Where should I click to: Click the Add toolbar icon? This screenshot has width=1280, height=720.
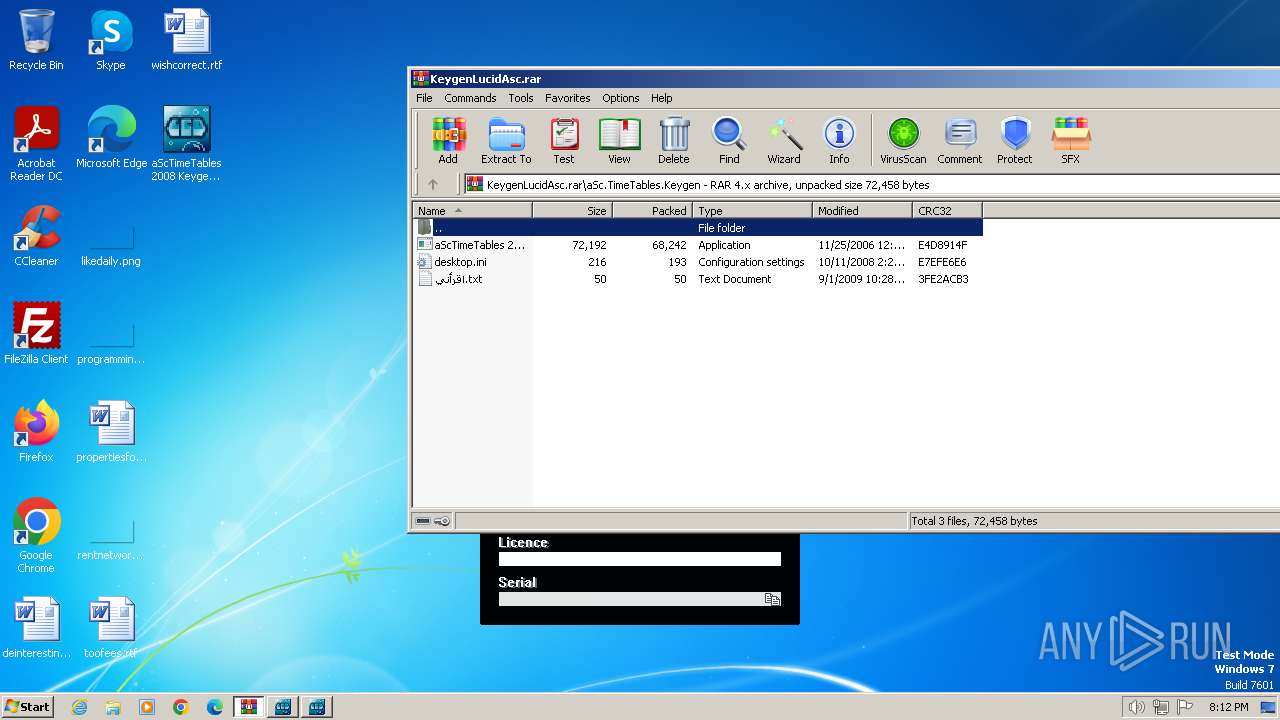tap(448, 140)
